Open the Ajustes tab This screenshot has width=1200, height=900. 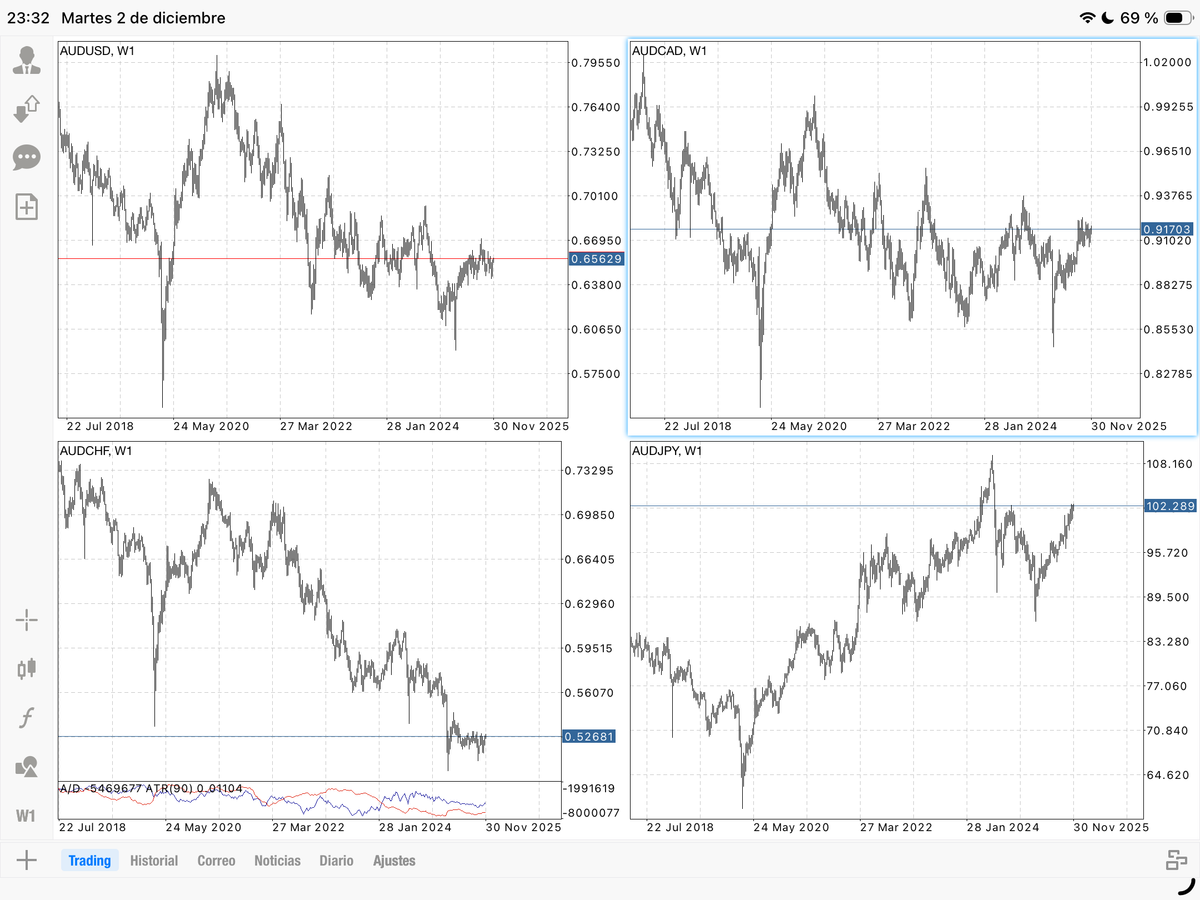[x=394, y=860]
